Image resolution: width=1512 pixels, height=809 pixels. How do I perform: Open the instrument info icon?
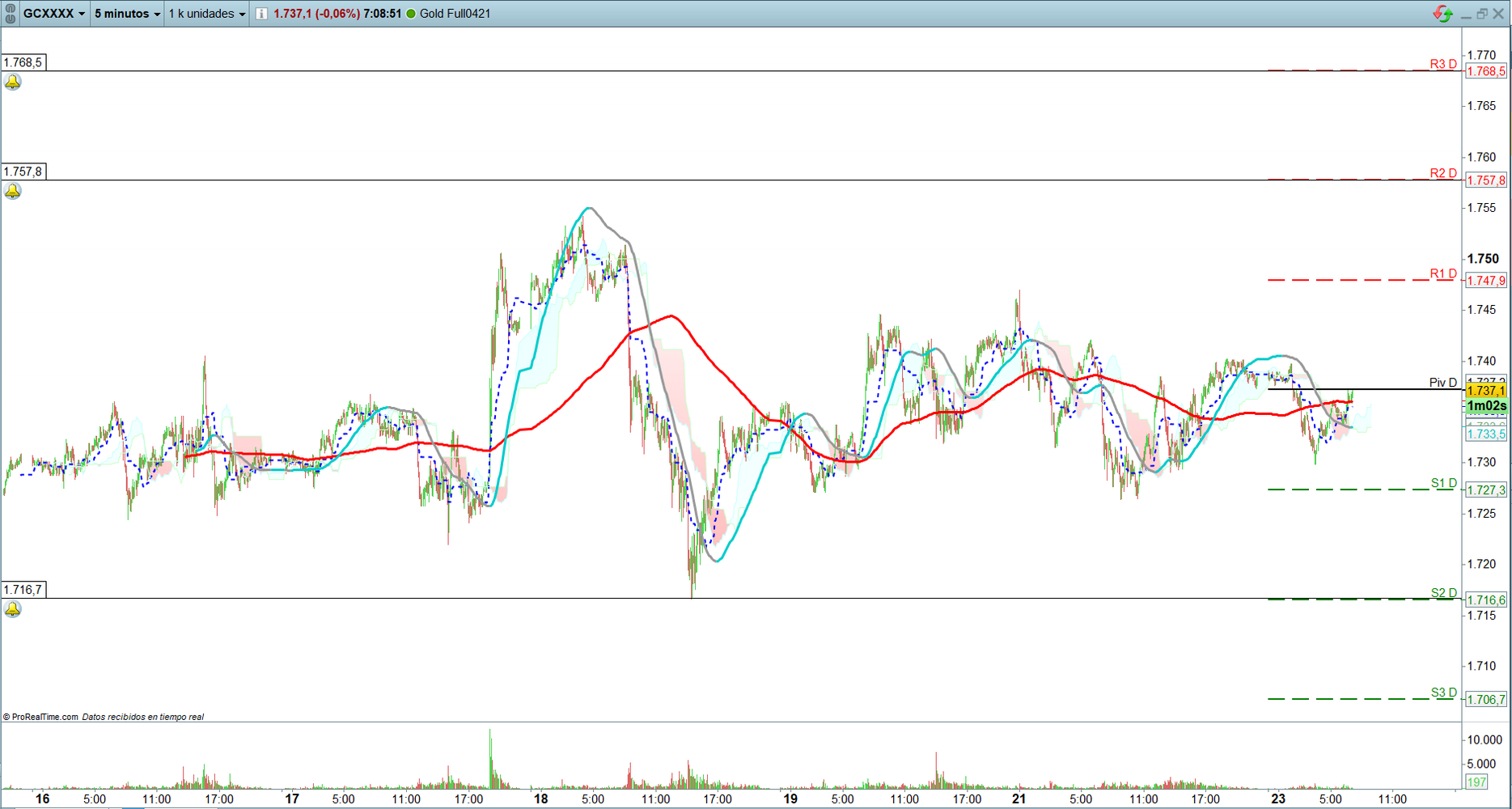(x=261, y=14)
